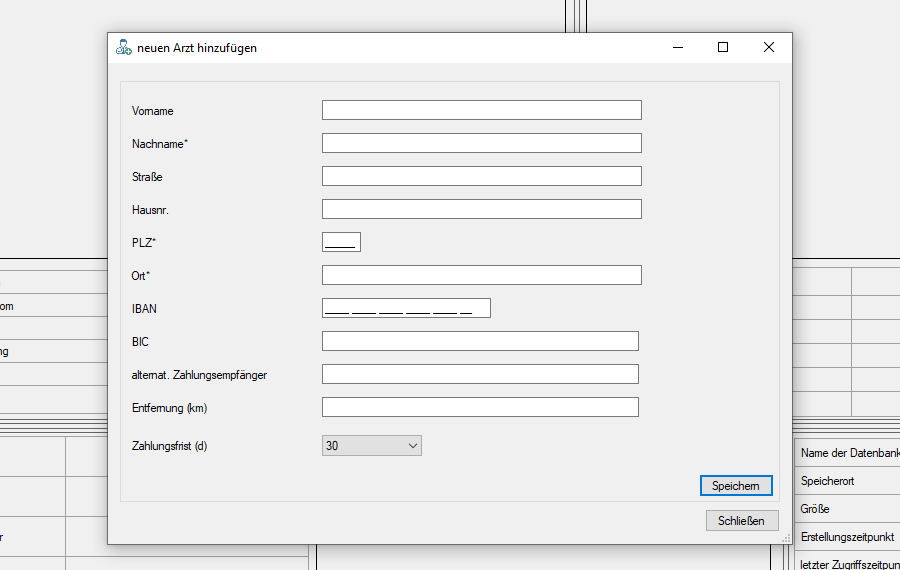Click the PLZ masked input box

341,242
